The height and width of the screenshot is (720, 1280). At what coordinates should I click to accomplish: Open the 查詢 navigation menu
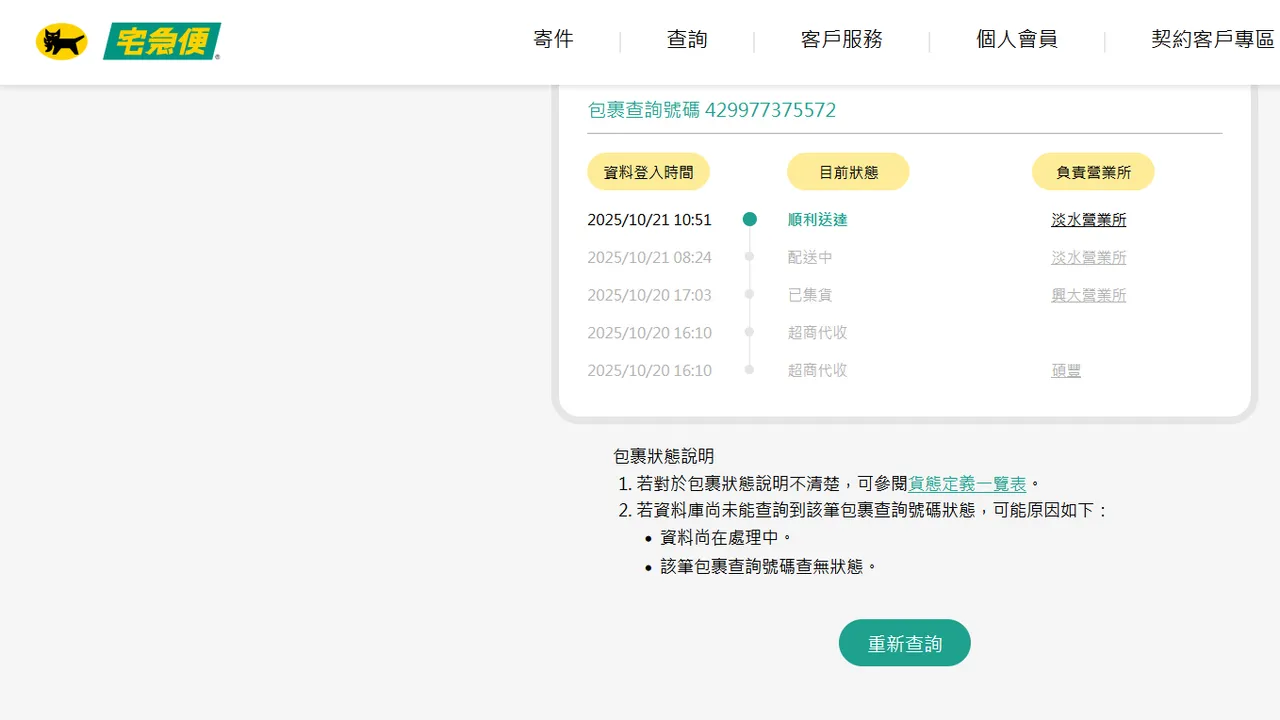pos(687,40)
